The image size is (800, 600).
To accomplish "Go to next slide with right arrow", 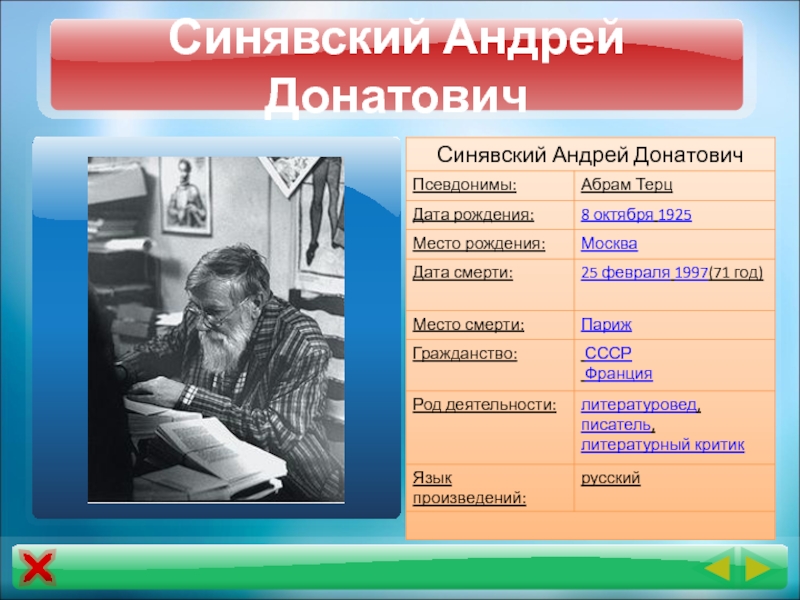I will (758, 567).
